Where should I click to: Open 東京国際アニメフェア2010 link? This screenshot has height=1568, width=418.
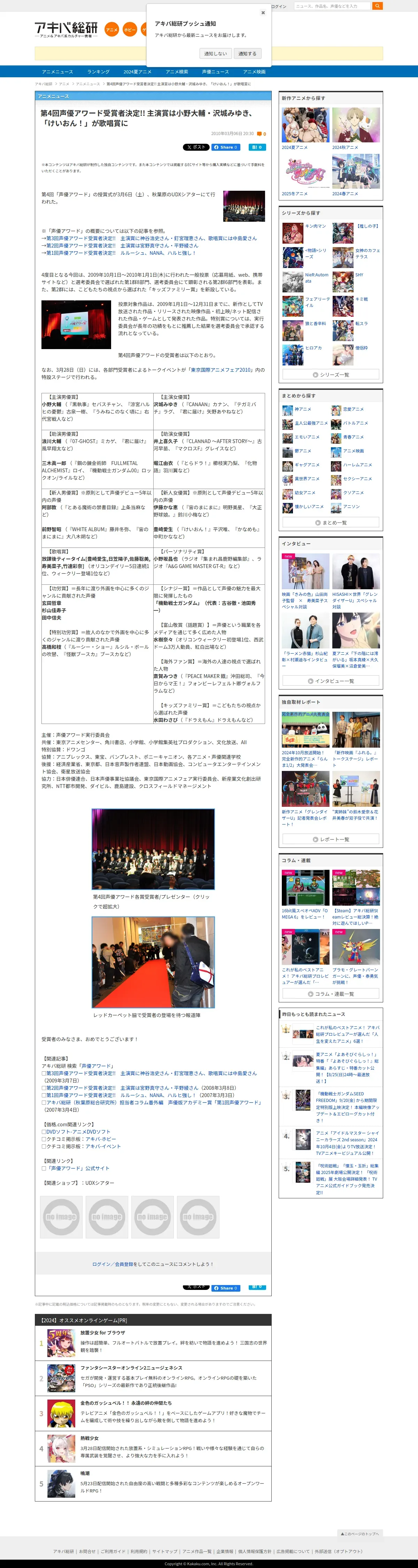[221, 370]
